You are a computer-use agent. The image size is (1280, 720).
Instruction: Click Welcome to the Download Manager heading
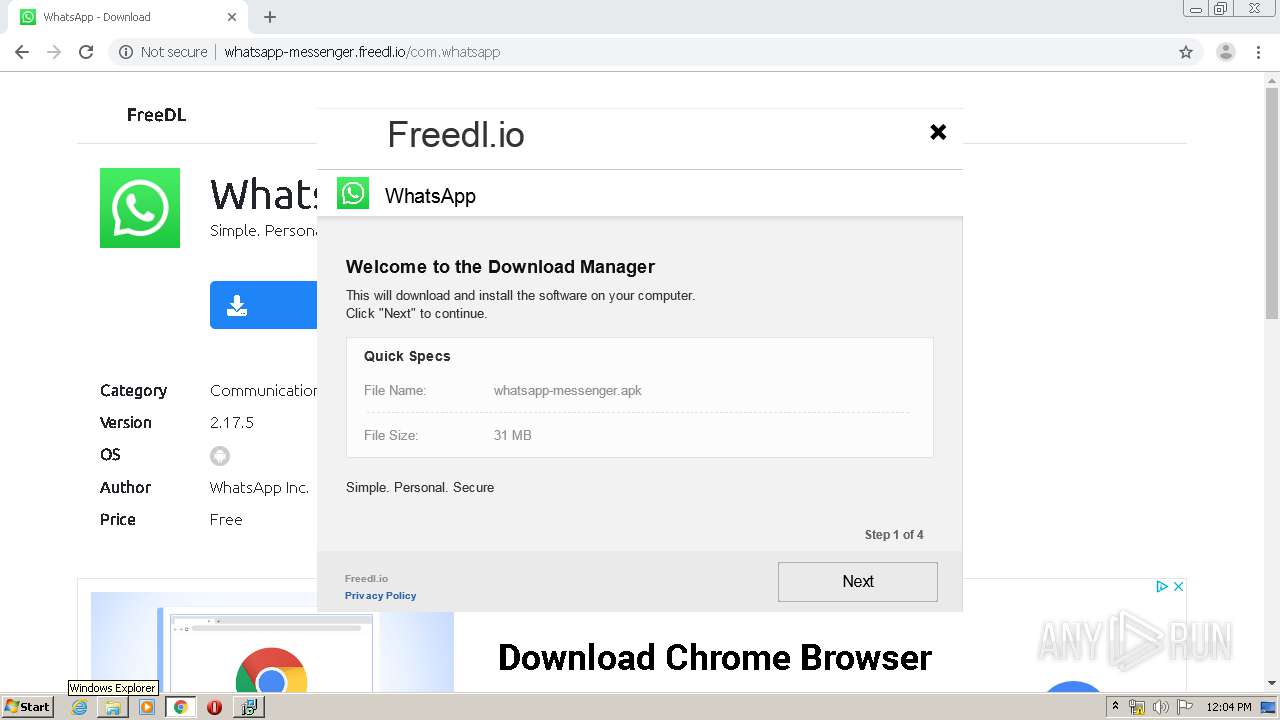500,267
